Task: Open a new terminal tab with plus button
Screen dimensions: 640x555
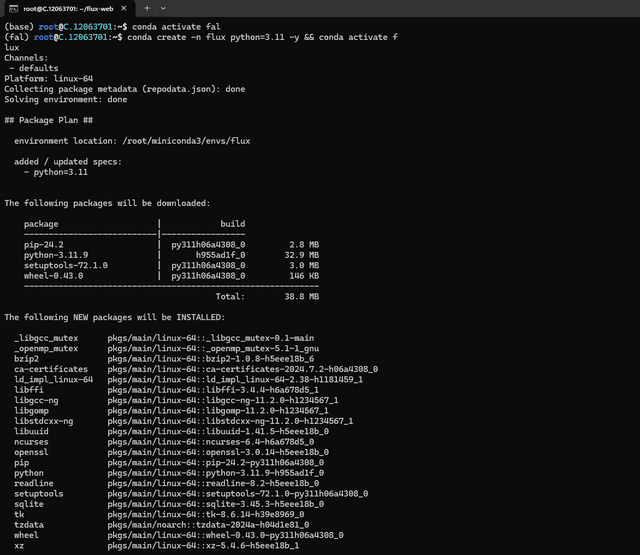Action: 147,8
